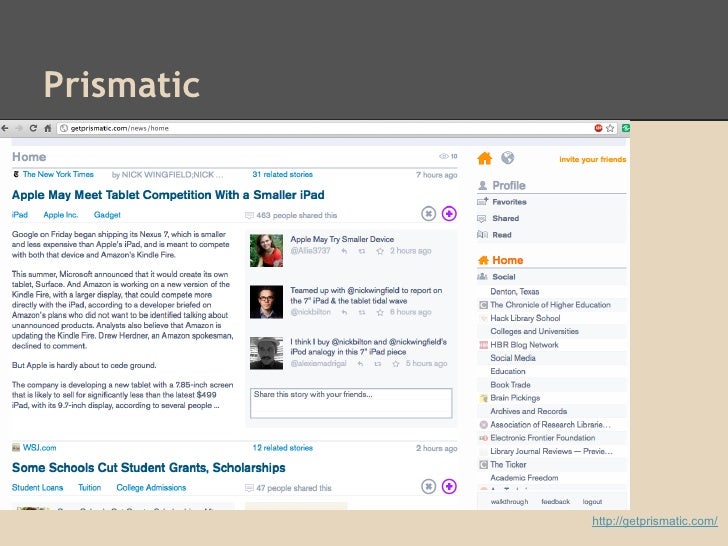Click purple plus icon on Apple story
The height and width of the screenshot is (546, 728).
[x=449, y=214]
